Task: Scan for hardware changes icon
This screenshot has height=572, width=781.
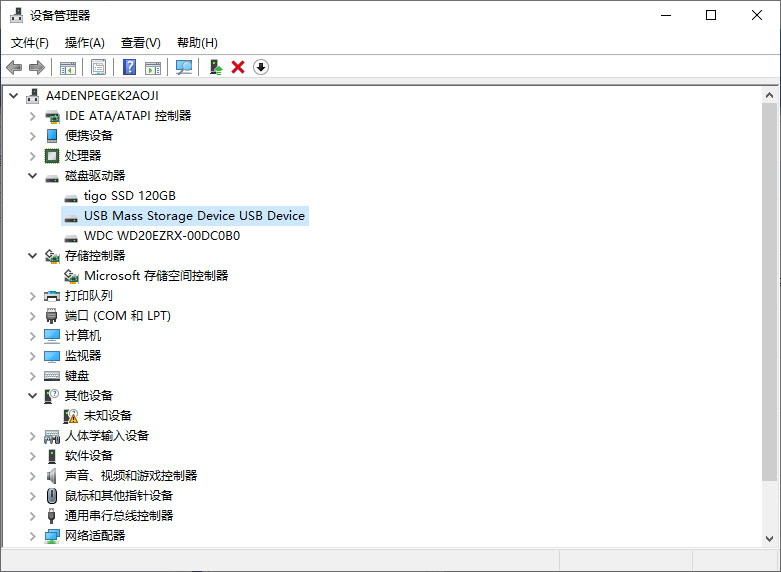Action: click(184, 67)
